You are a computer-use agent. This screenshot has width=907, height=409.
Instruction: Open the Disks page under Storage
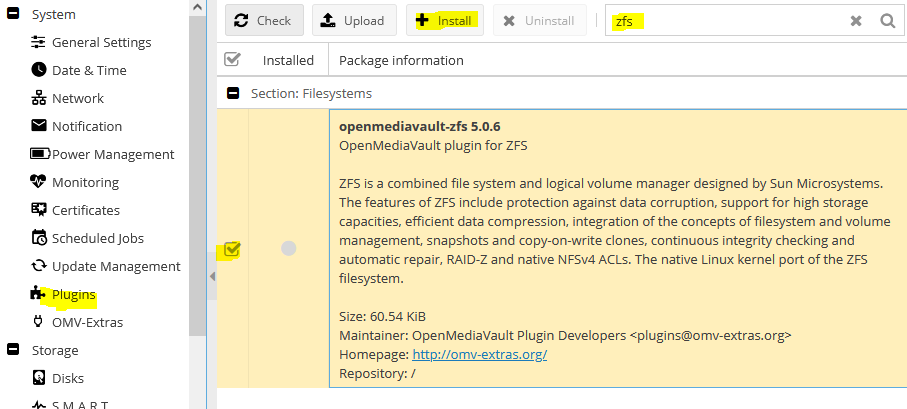coord(68,378)
